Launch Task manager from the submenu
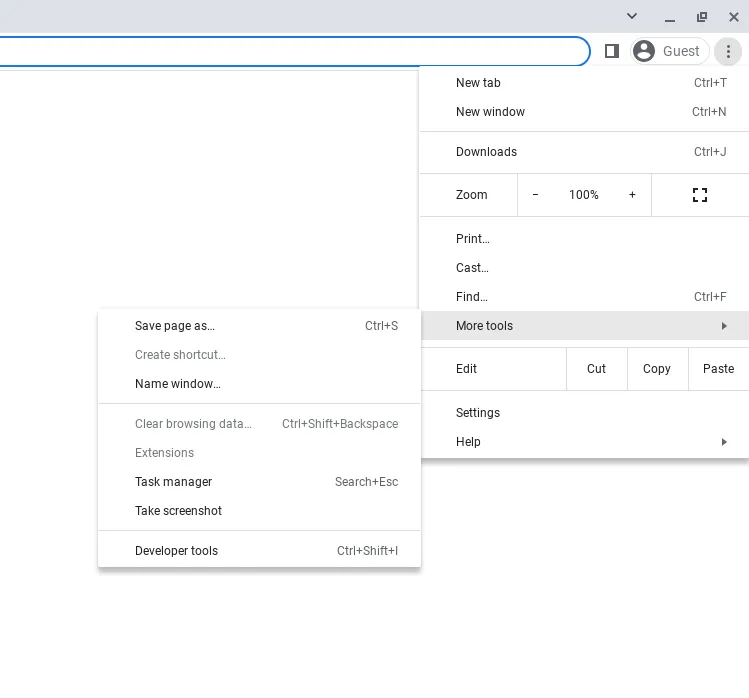 pyautogui.click(x=259, y=482)
